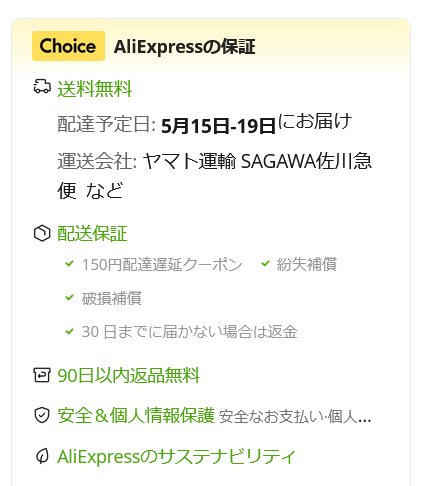The width and height of the screenshot is (430, 486).
Task: Open the 安全＆個人情報保護 link
Action: coord(136,416)
